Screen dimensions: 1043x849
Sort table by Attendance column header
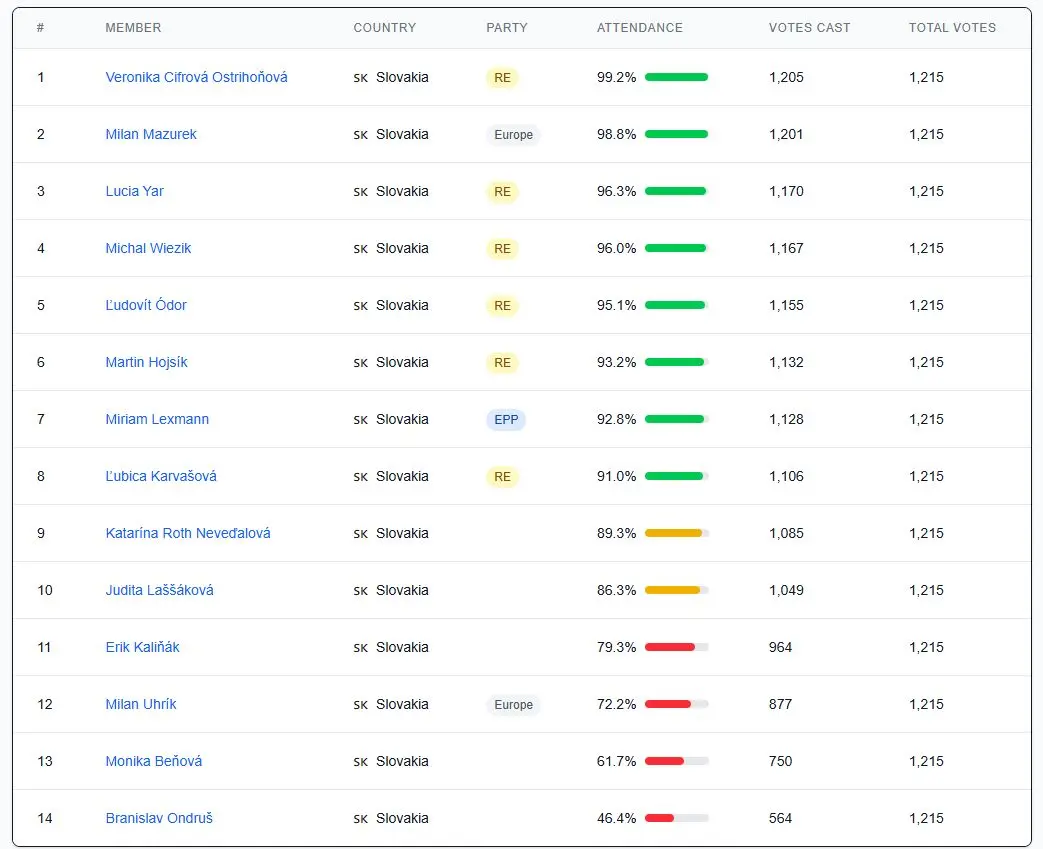pyautogui.click(x=639, y=28)
